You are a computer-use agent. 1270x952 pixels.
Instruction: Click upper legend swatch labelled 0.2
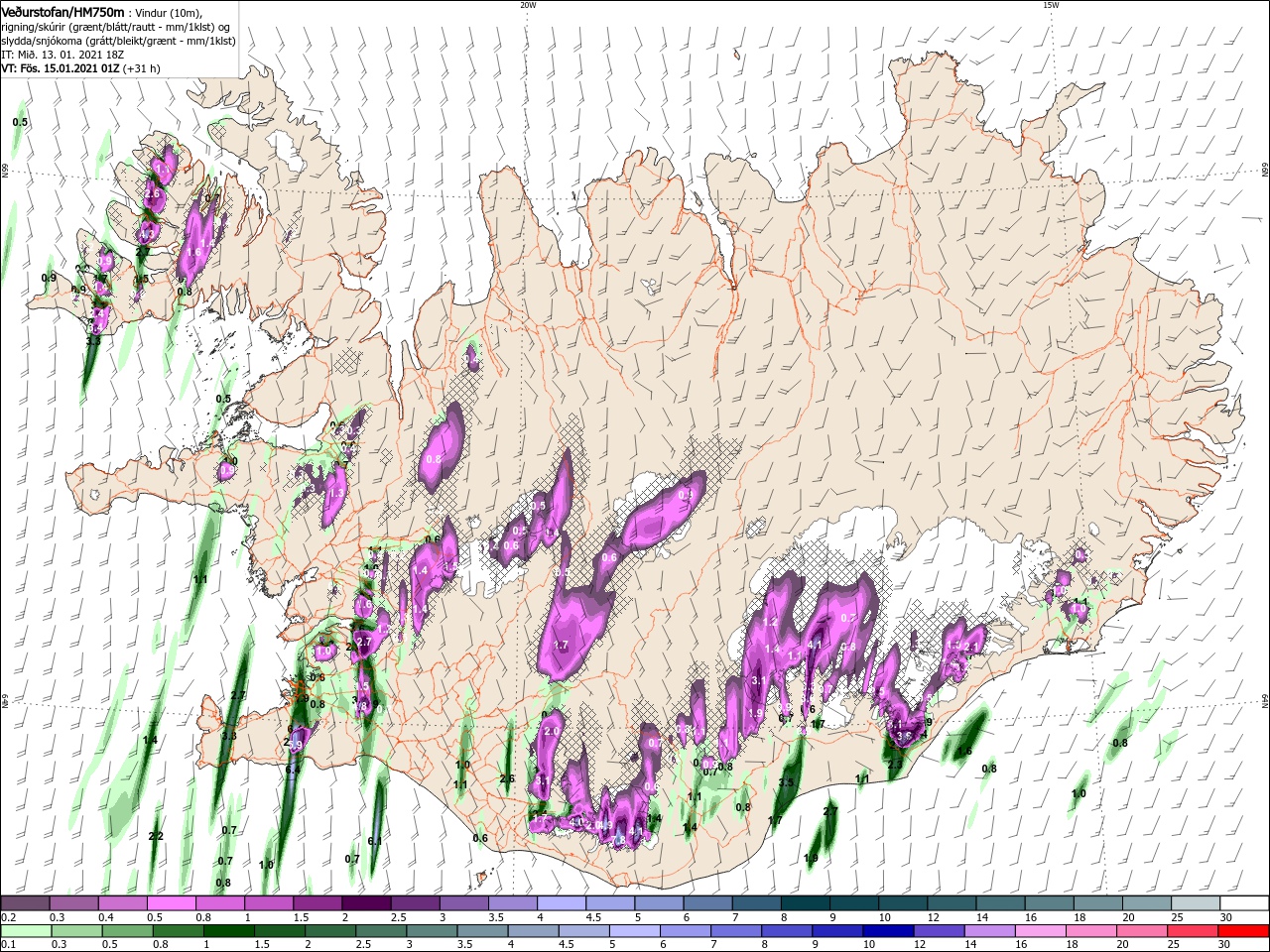[x=25, y=903]
